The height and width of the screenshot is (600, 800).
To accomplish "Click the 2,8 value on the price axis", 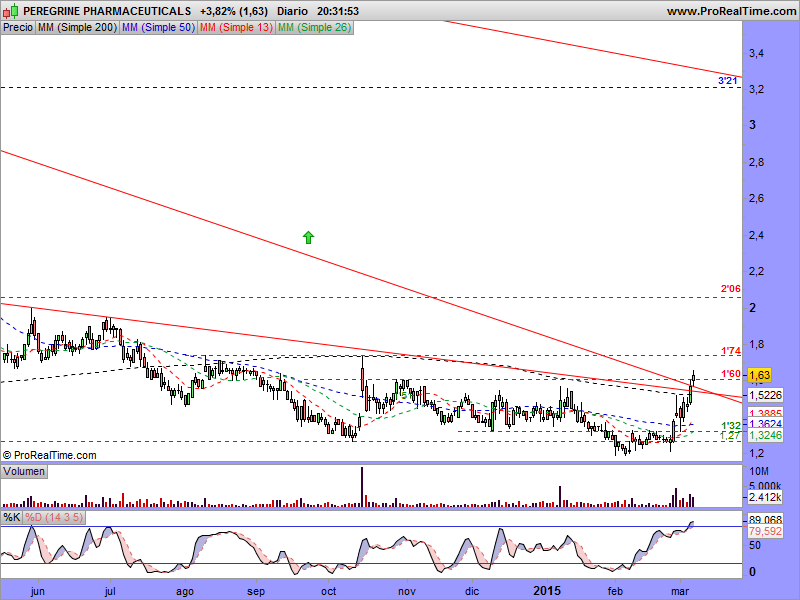I will tap(756, 162).
